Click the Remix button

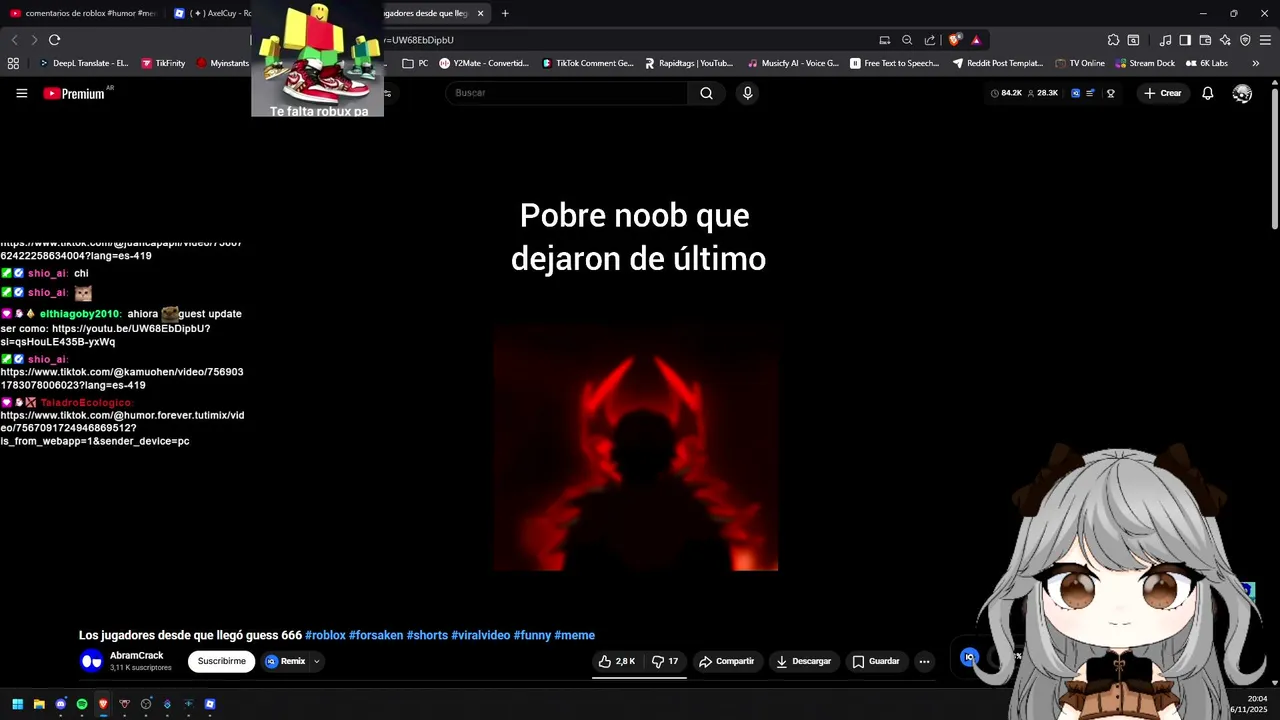click(x=285, y=661)
